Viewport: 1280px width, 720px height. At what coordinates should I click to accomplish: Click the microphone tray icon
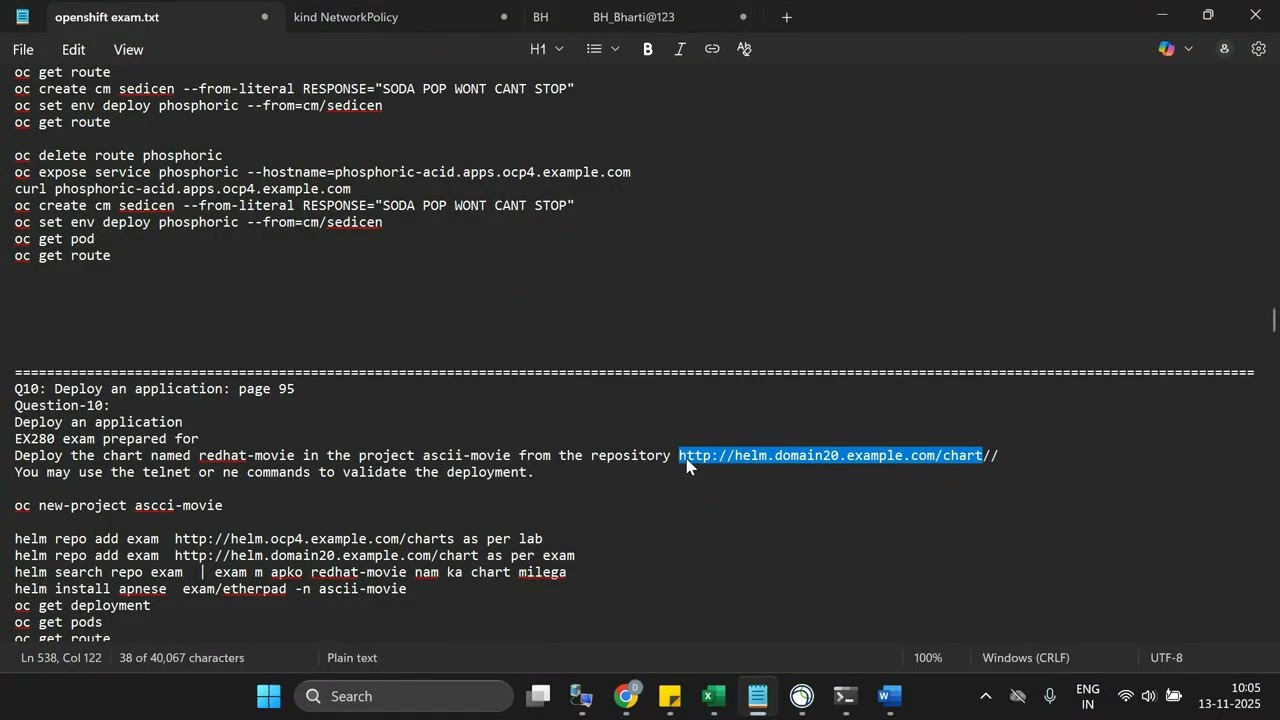[1050, 696]
